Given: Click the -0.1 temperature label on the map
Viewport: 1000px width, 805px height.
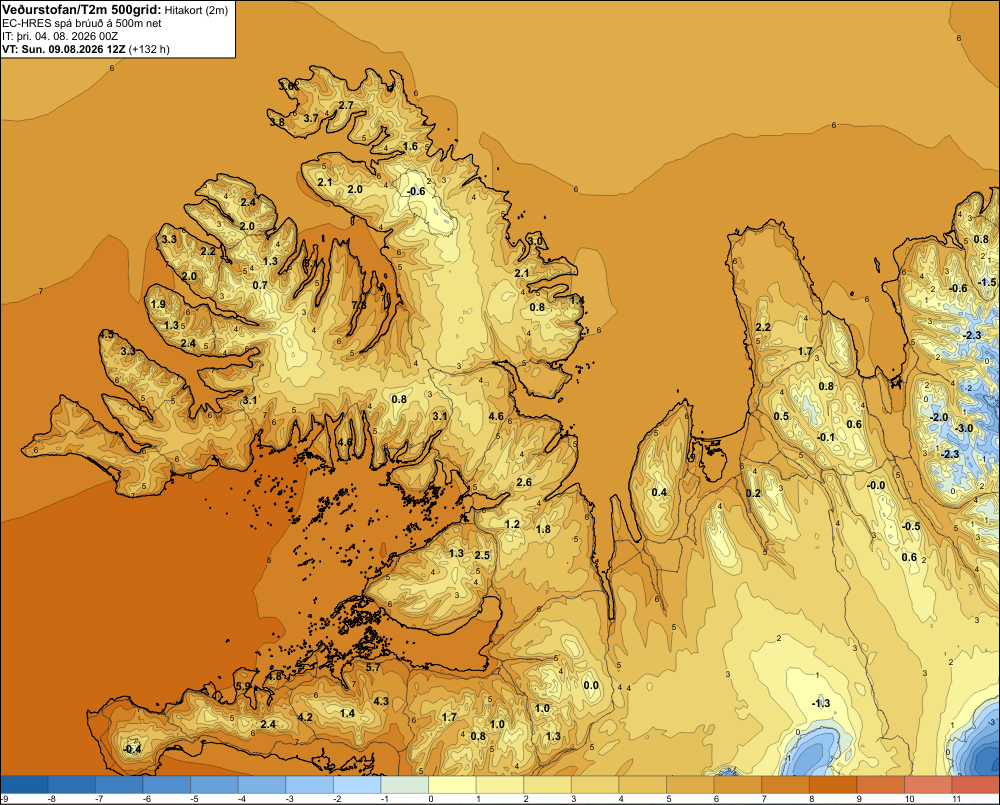Looking at the screenshot, I should pyautogui.click(x=826, y=437).
